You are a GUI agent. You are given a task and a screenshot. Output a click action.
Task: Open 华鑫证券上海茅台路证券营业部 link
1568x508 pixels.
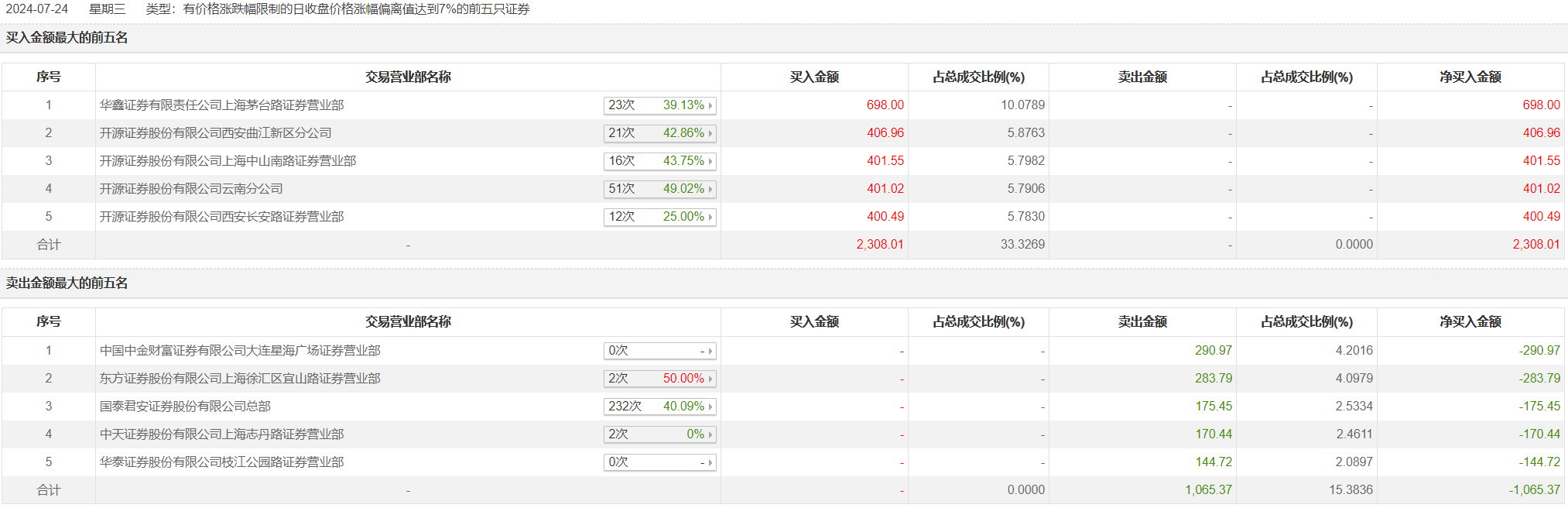(x=221, y=105)
